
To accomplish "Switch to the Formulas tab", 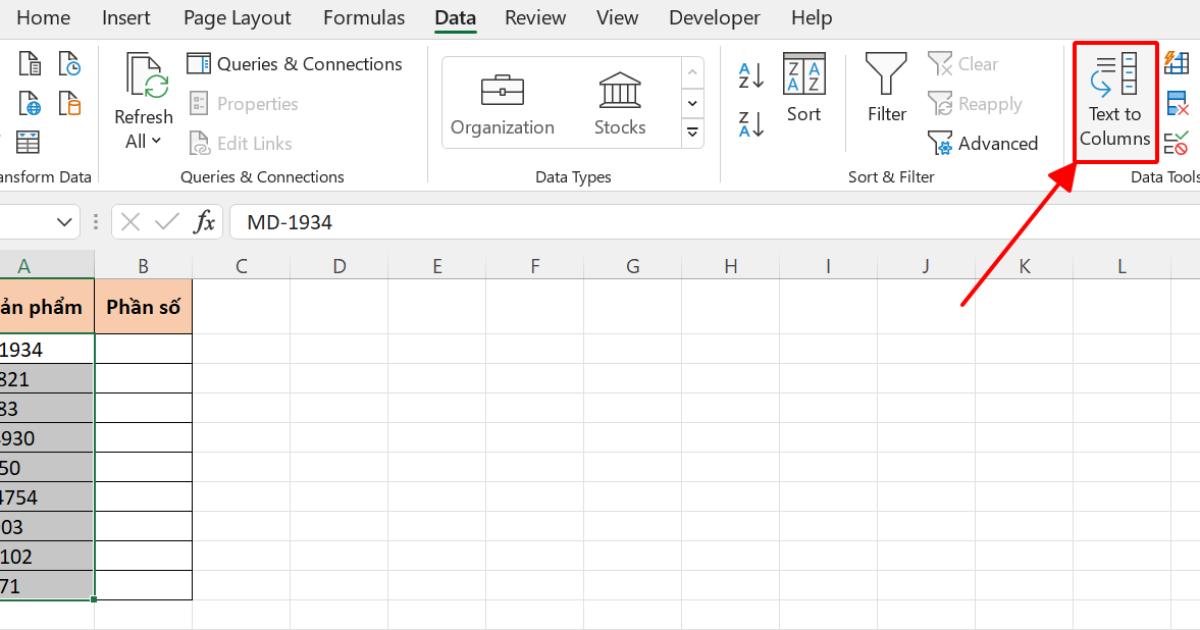I will (363, 17).
